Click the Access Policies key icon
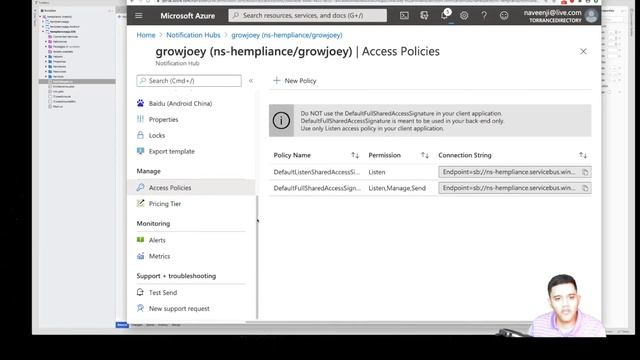The width and height of the screenshot is (640, 360). (140, 187)
